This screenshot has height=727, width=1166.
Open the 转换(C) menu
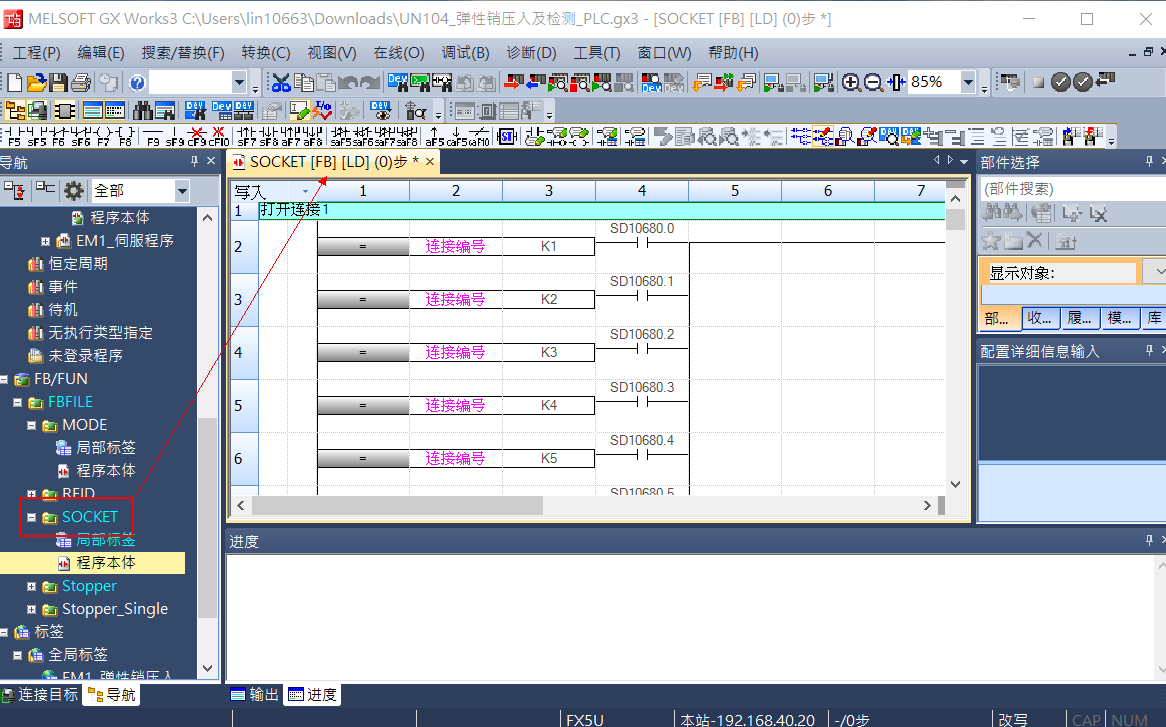pos(265,53)
